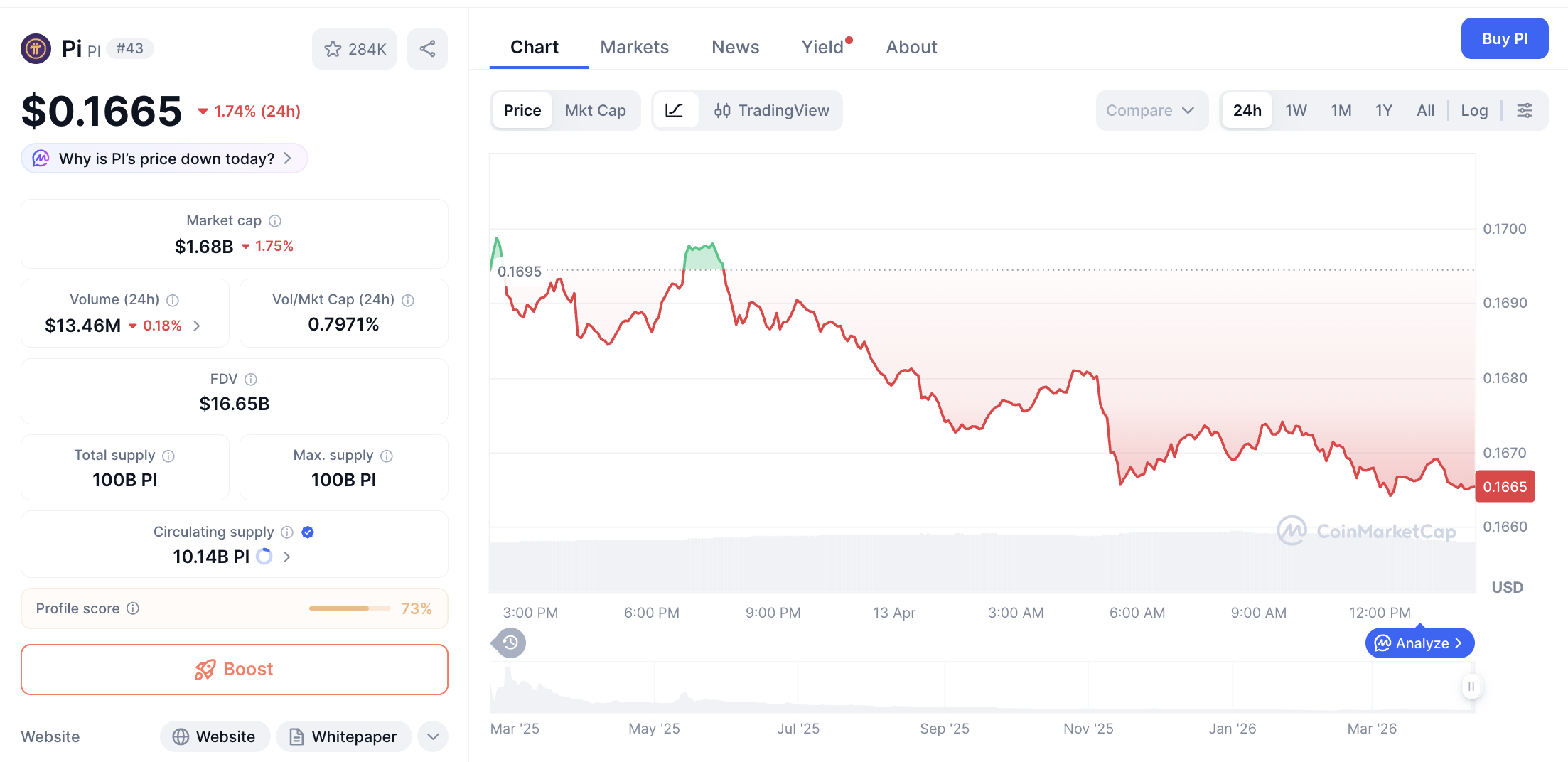Click the chart history replay icon
The image size is (1568, 762).
coord(508,643)
